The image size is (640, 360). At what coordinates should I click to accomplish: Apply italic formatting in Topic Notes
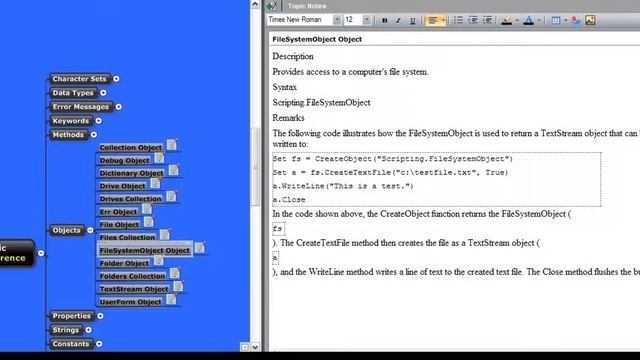pos(398,20)
